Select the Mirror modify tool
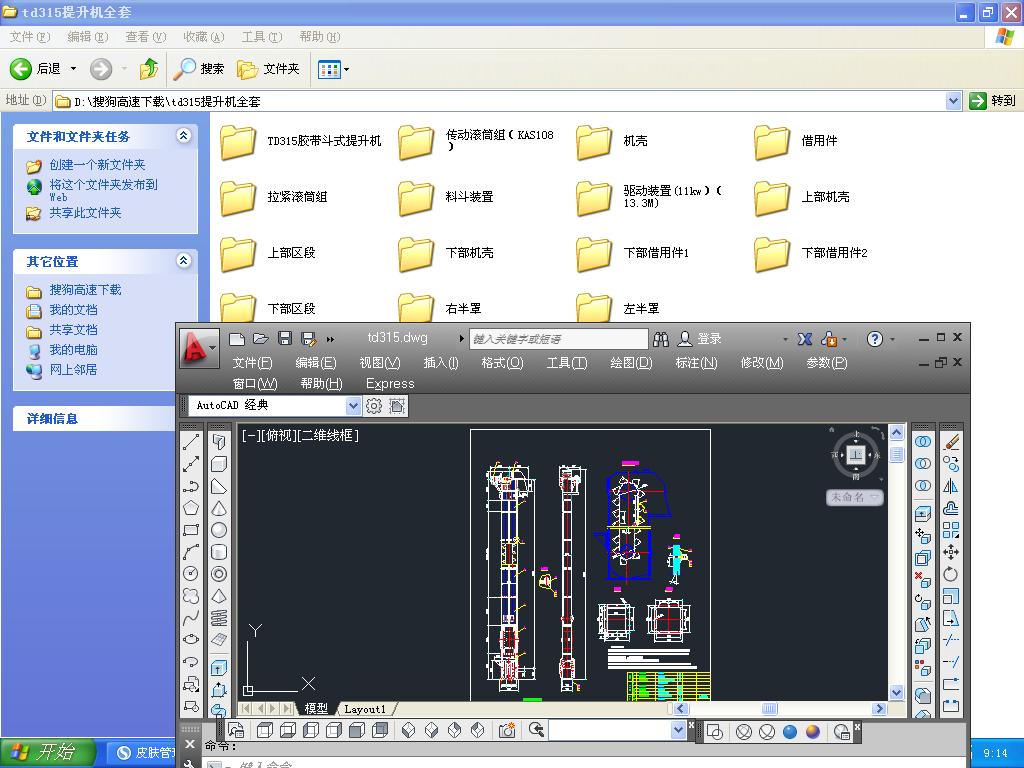 point(951,486)
